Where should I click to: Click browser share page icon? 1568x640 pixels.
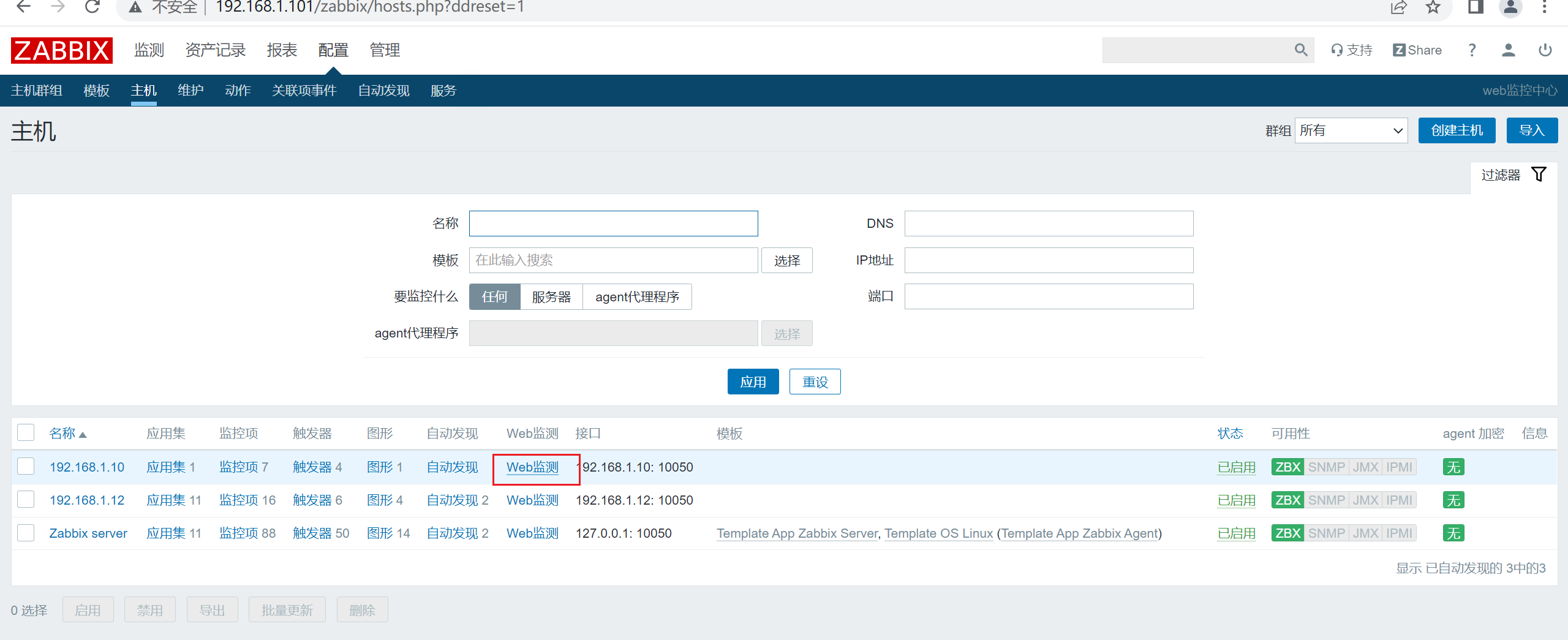point(1399,7)
